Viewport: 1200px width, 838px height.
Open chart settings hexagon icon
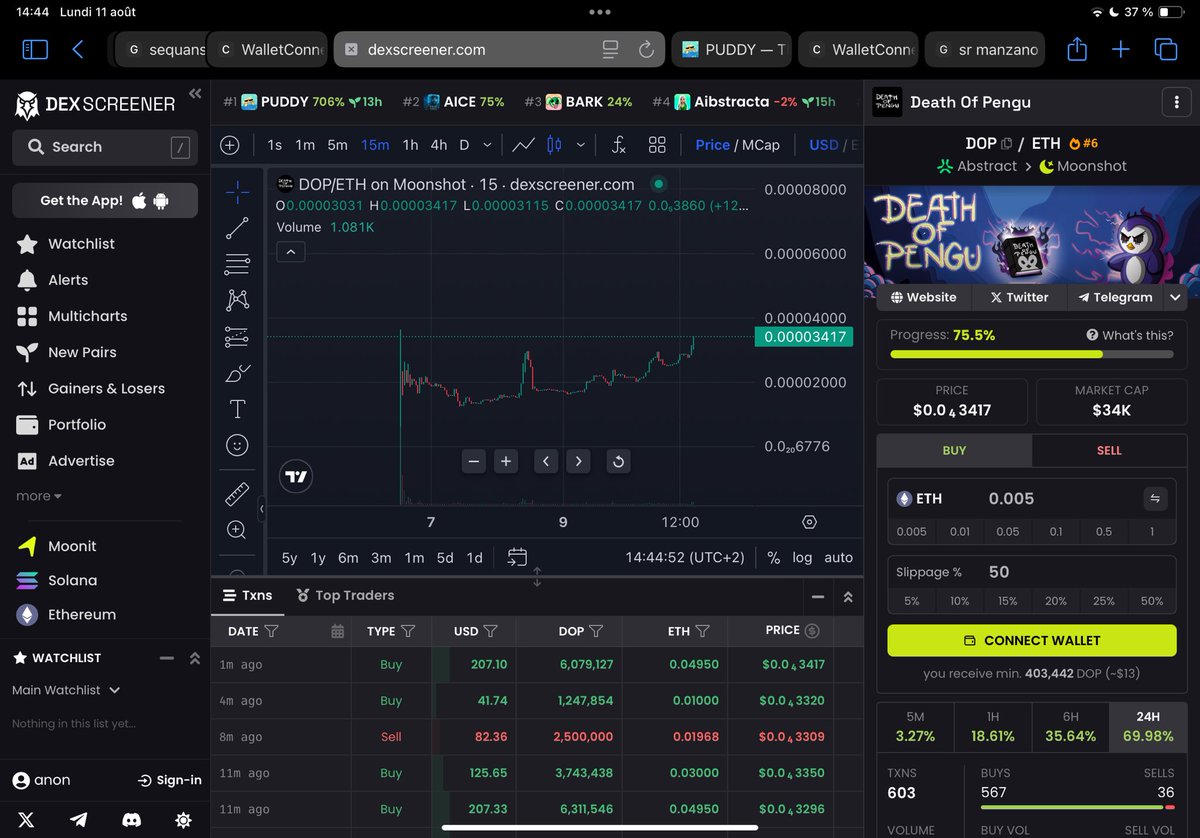tap(810, 522)
